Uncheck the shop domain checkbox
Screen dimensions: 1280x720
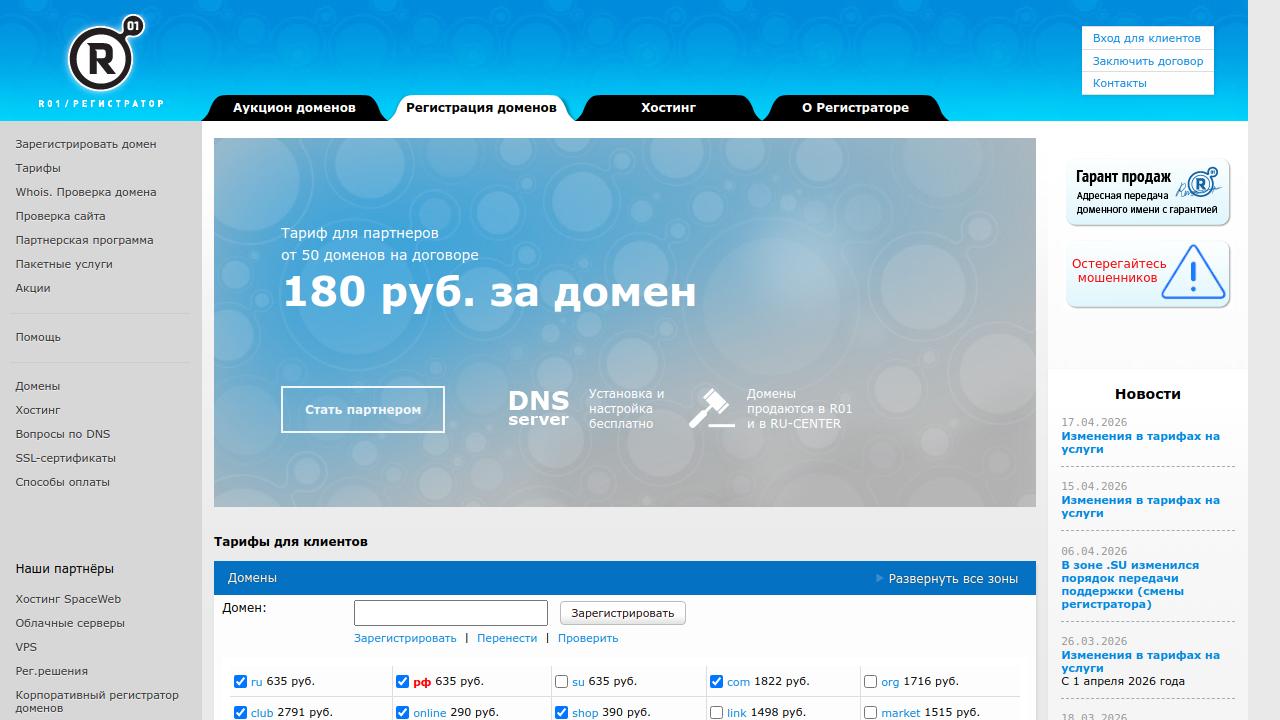point(562,713)
